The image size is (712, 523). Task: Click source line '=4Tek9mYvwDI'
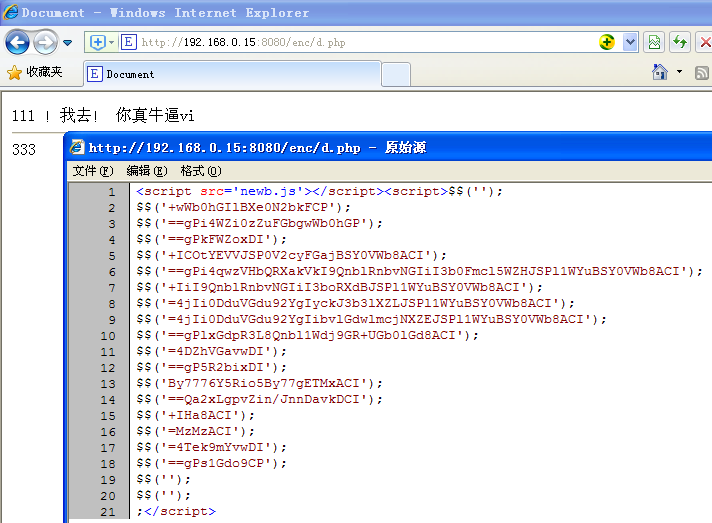pos(211,448)
